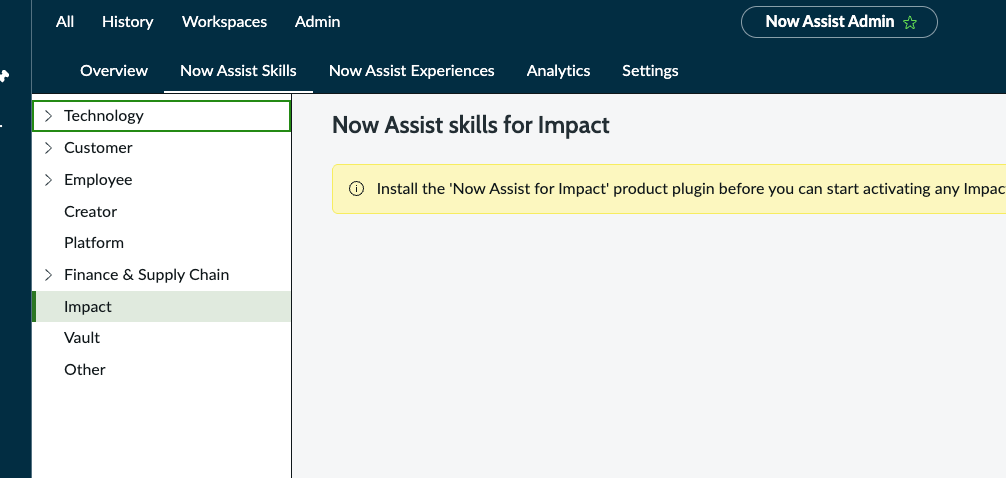Select Creator in the sidebar

coord(162,211)
